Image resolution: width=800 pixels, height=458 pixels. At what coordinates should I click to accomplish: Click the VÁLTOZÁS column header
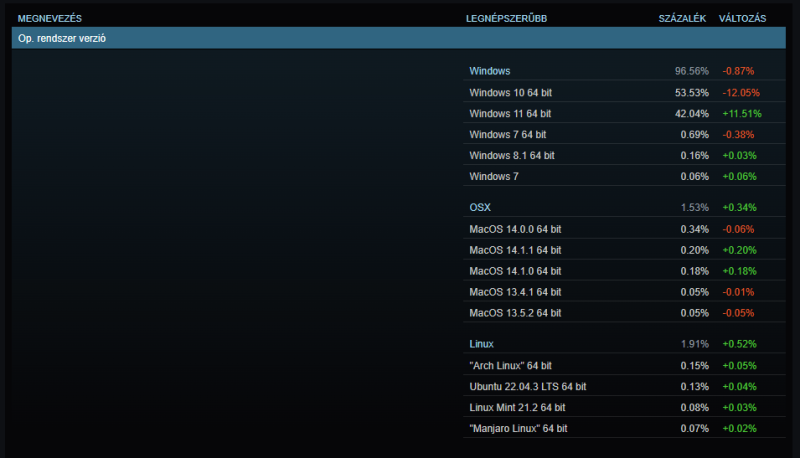[742, 18]
